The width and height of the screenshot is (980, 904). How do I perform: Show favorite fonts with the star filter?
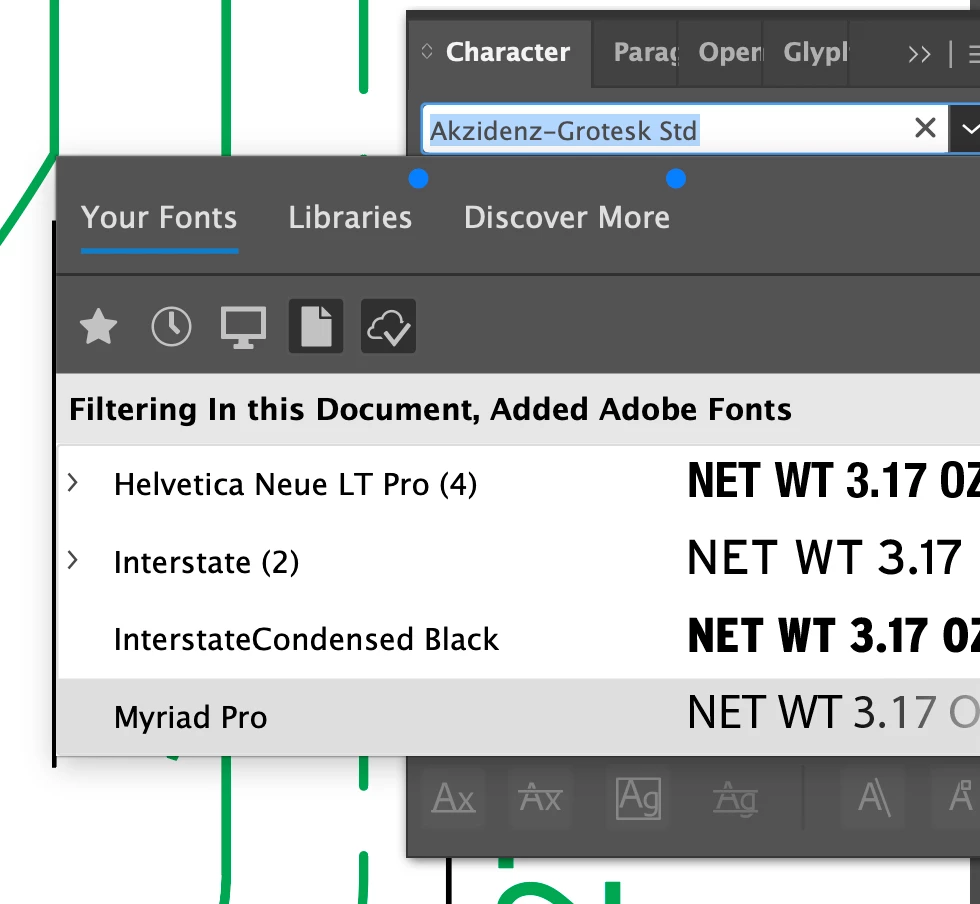click(98, 326)
